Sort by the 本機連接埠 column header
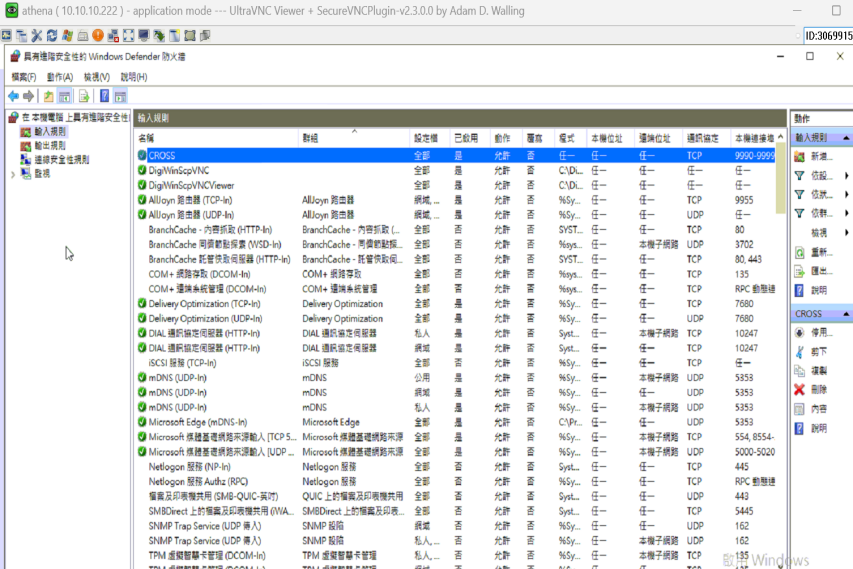853x569 pixels. click(753, 138)
